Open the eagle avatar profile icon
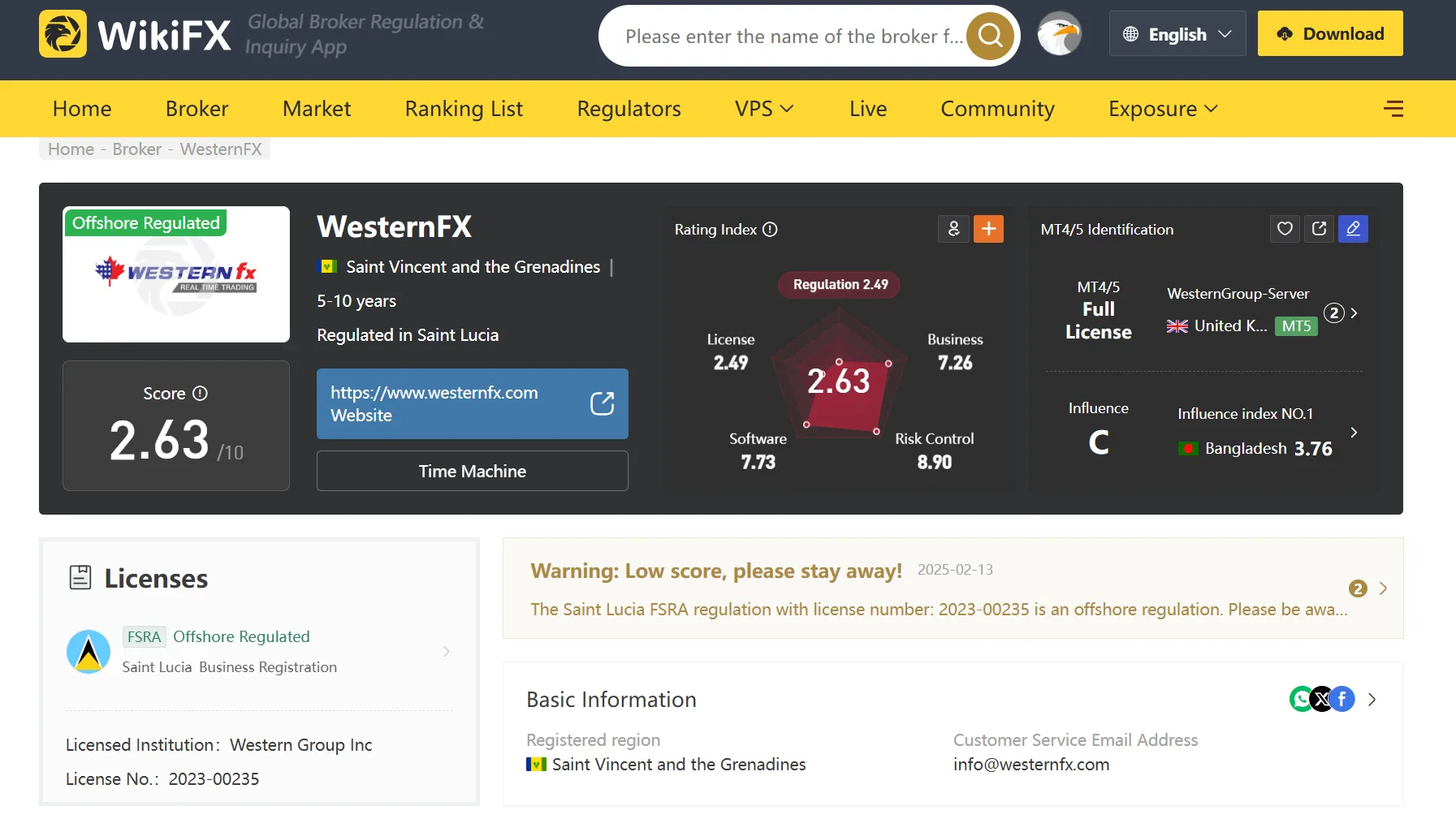This screenshot has height=819, width=1456. coord(1060,34)
